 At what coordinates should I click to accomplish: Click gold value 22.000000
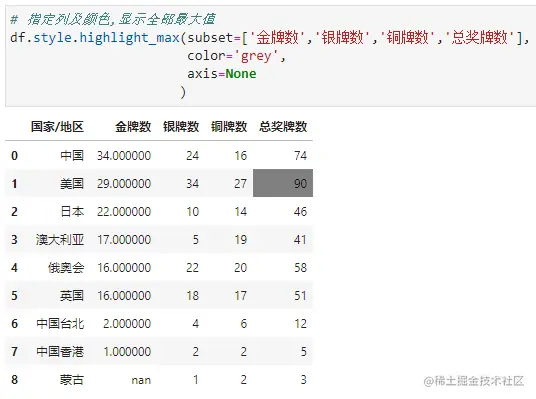[124, 212]
